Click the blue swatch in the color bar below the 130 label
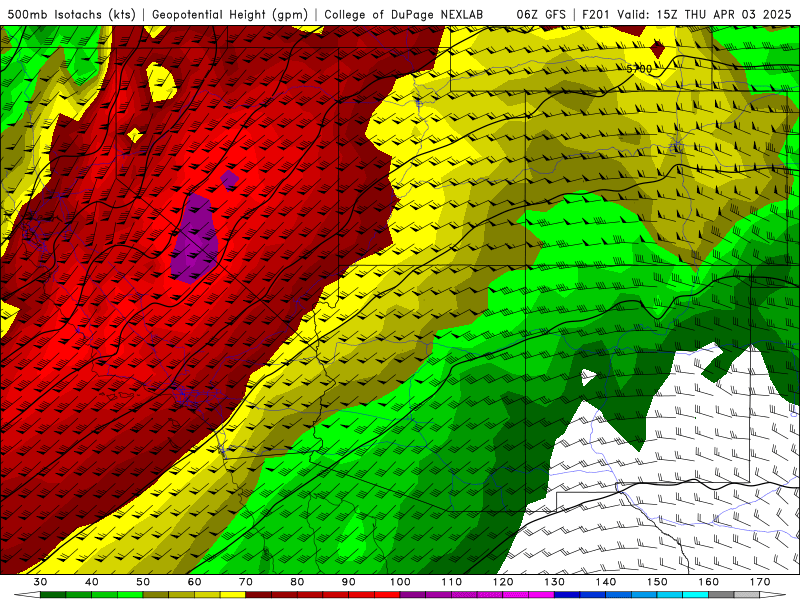 tap(567, 595)
